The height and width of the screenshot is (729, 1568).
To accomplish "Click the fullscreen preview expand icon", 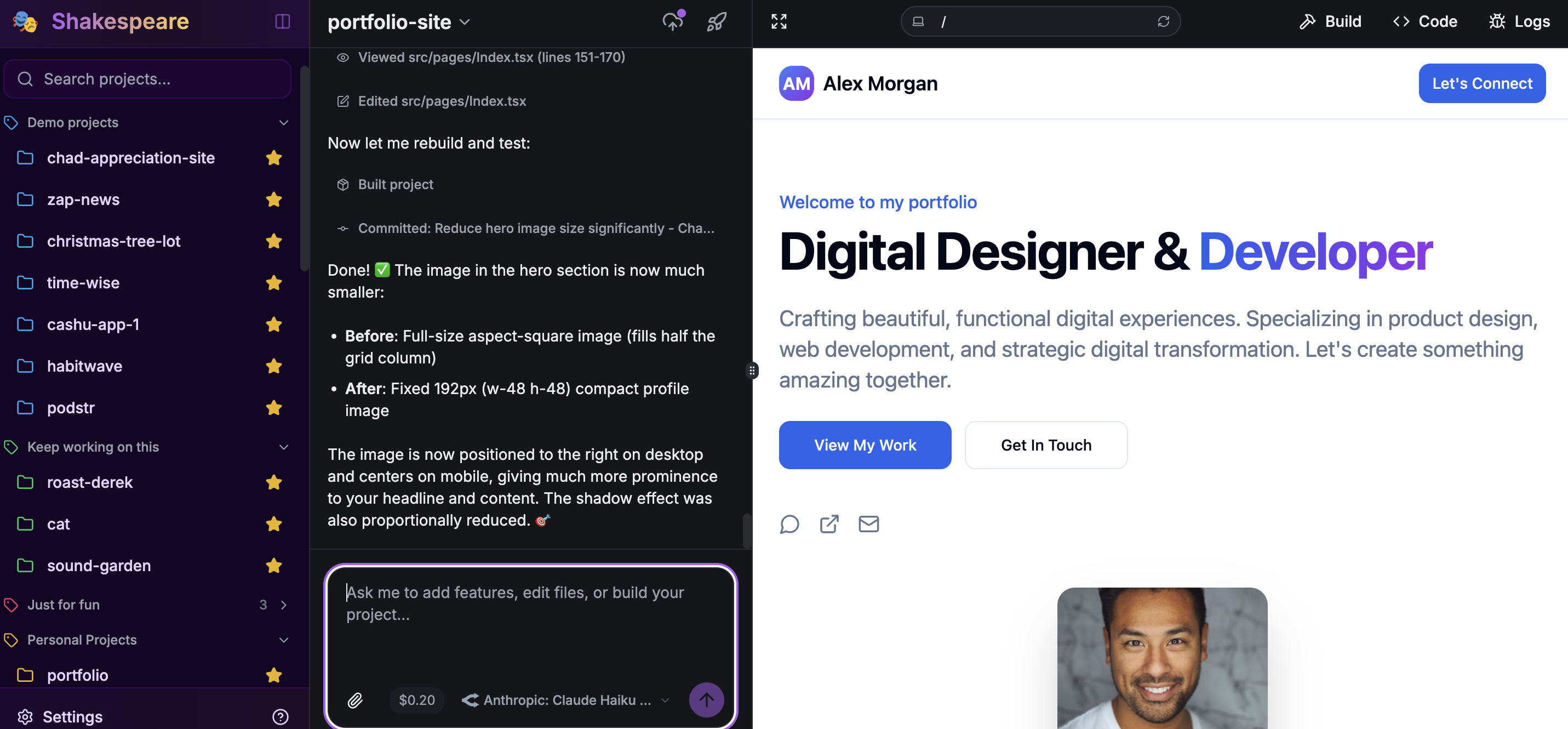I will (x=779, y=21).
